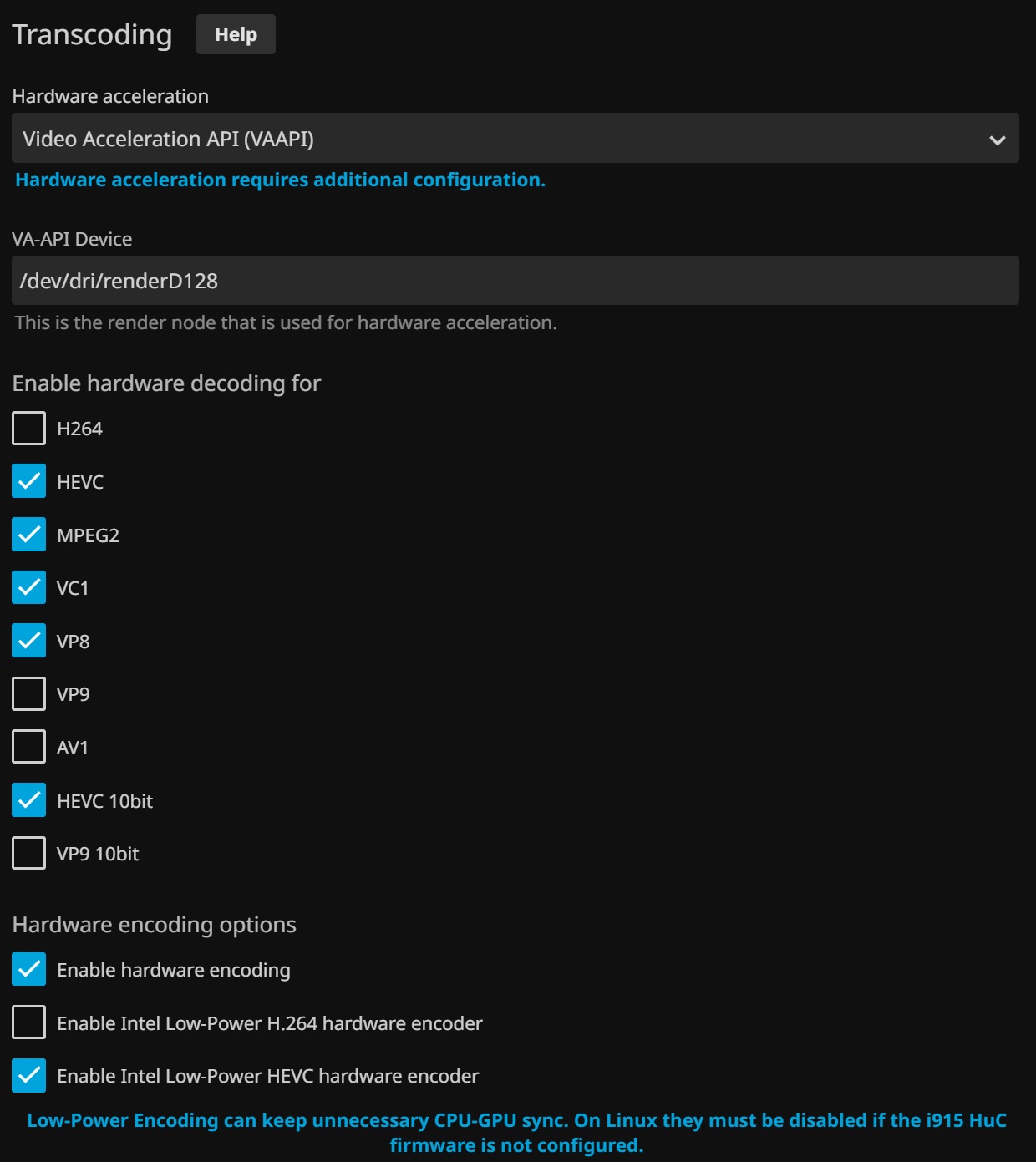Image resolution: width=1036 pixels, height=1162 pixels.
Task: Disable MPEG2 hardware decoding
Action: [29, 535]
